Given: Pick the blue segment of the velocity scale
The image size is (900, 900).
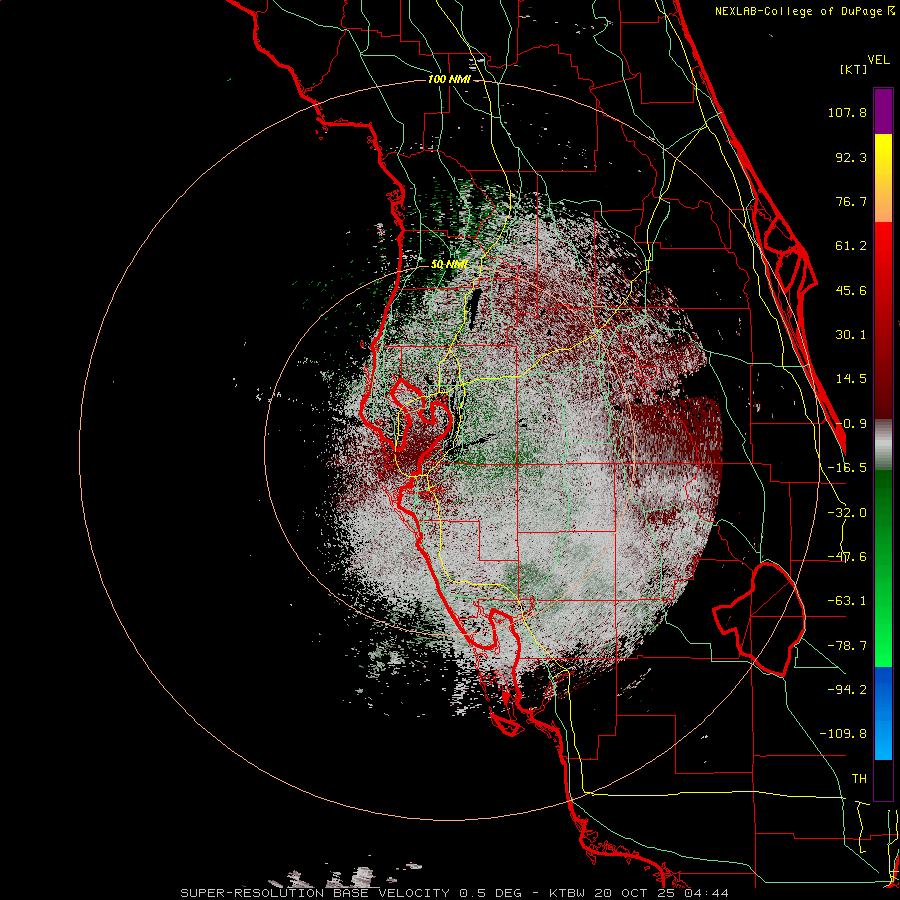Looking at the screenshot, I should click(883, 713).
